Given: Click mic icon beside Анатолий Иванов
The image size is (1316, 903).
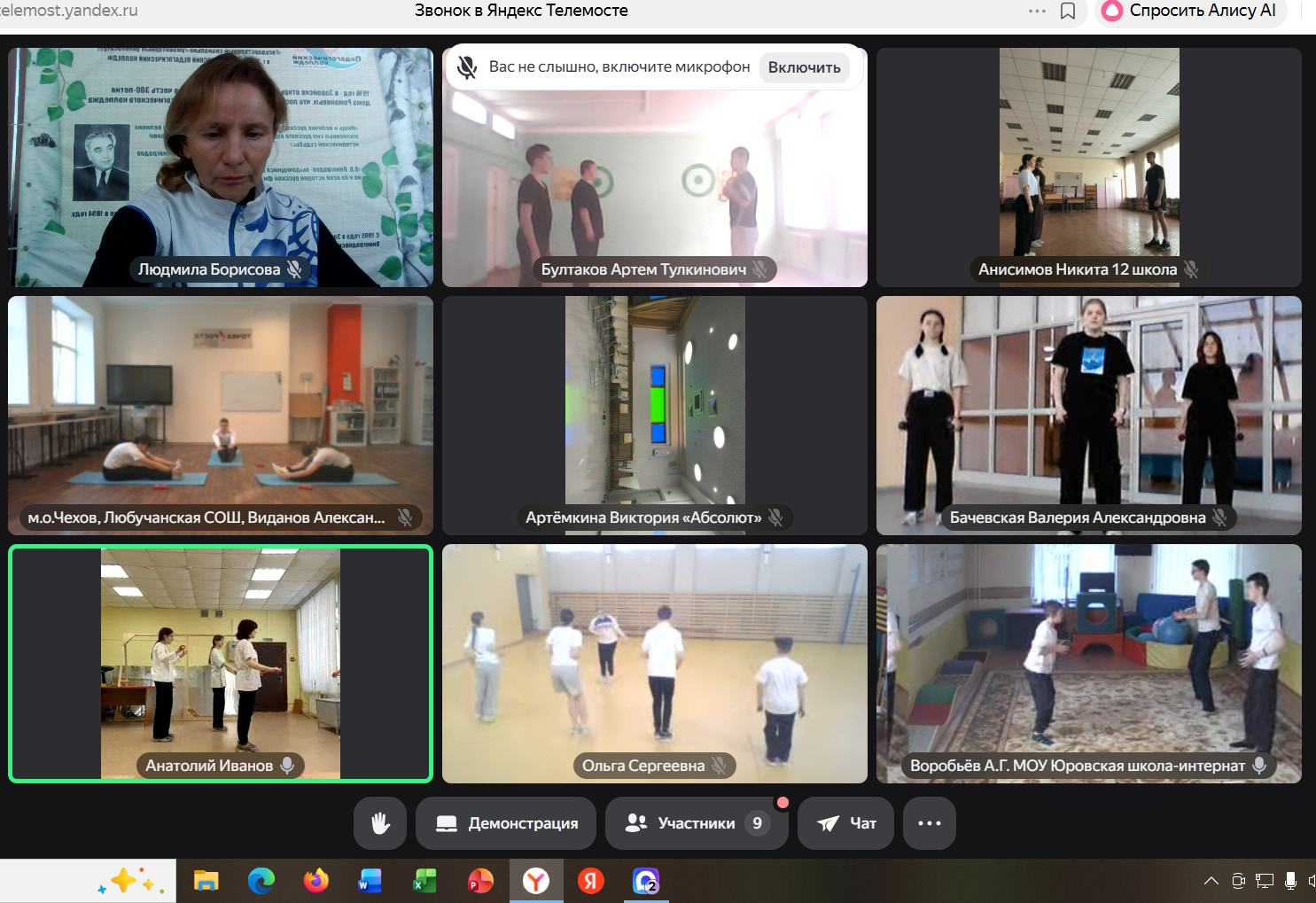Looking at the screenshot, I should [x=287, y=766].
